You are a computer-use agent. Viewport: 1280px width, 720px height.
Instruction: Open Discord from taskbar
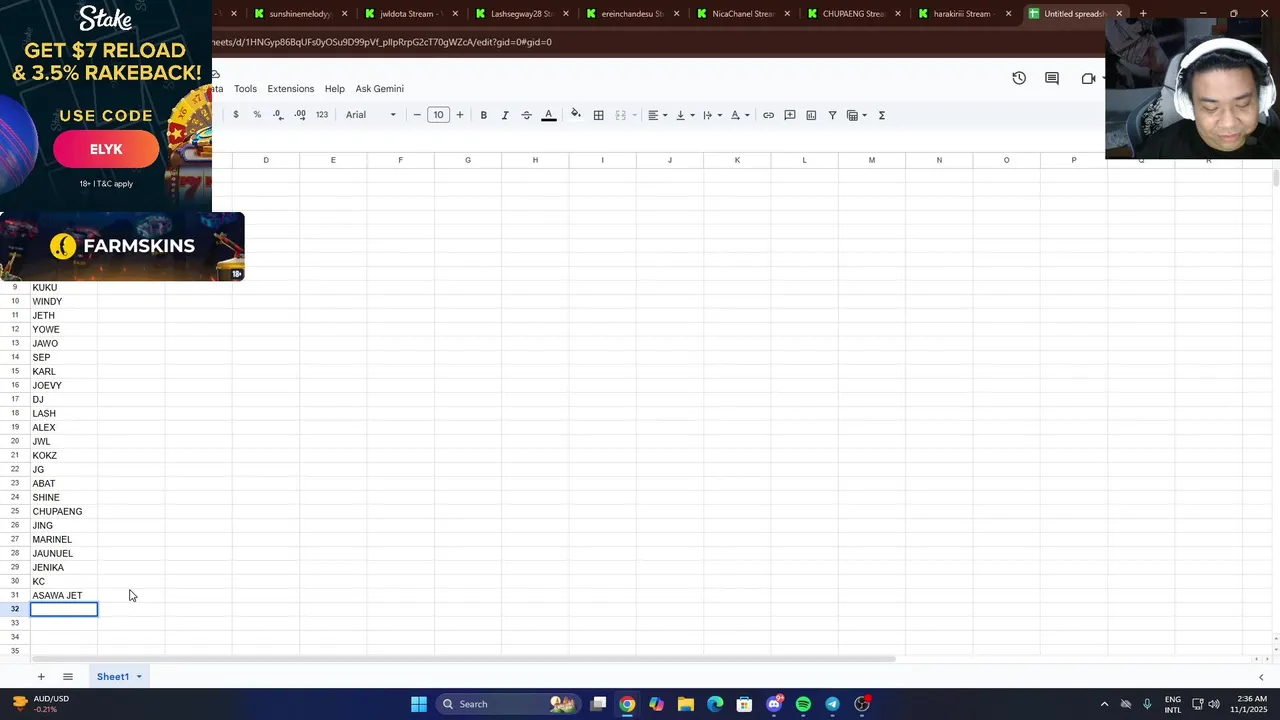click(x=774, y=704)
